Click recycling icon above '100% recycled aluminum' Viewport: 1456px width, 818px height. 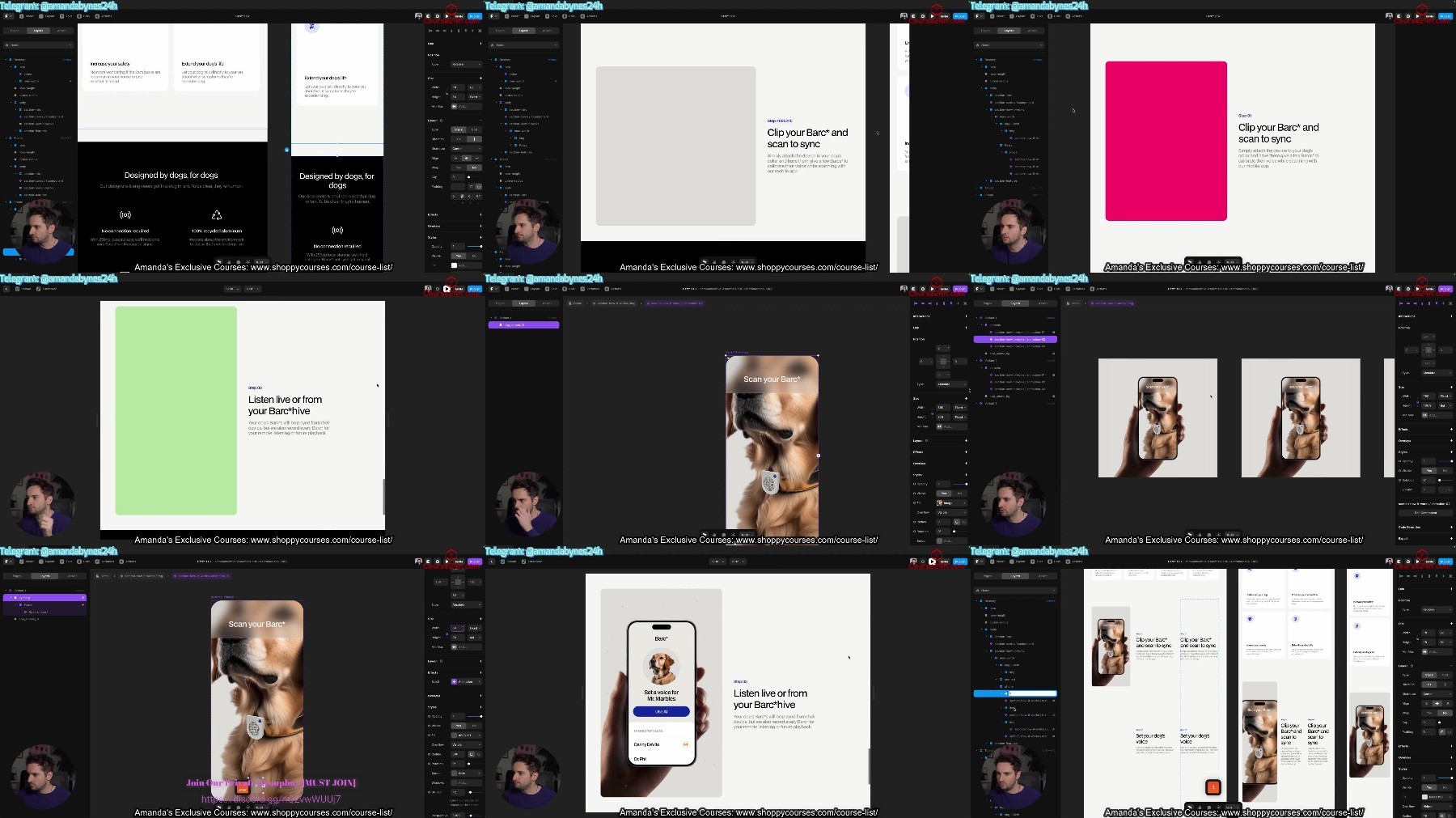217,215
